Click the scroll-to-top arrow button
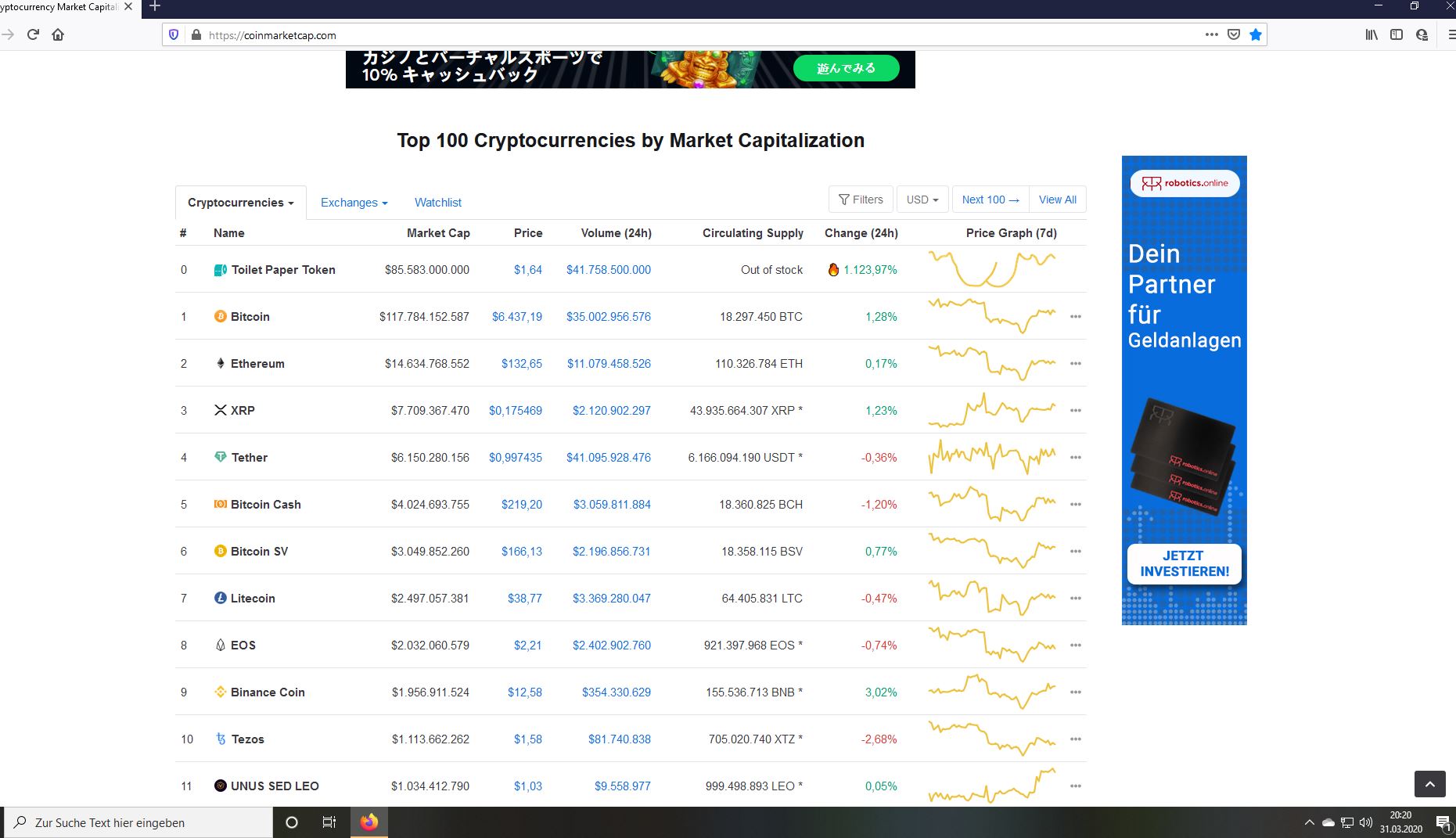 click(1430, 783)
